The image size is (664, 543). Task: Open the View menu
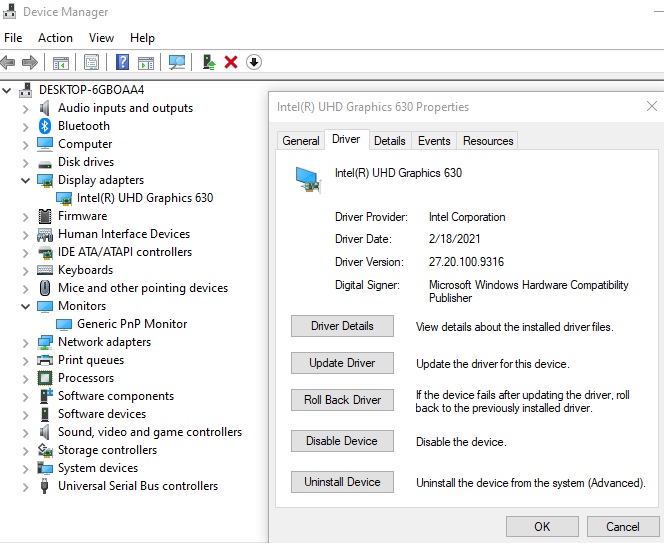pos(101,38)
